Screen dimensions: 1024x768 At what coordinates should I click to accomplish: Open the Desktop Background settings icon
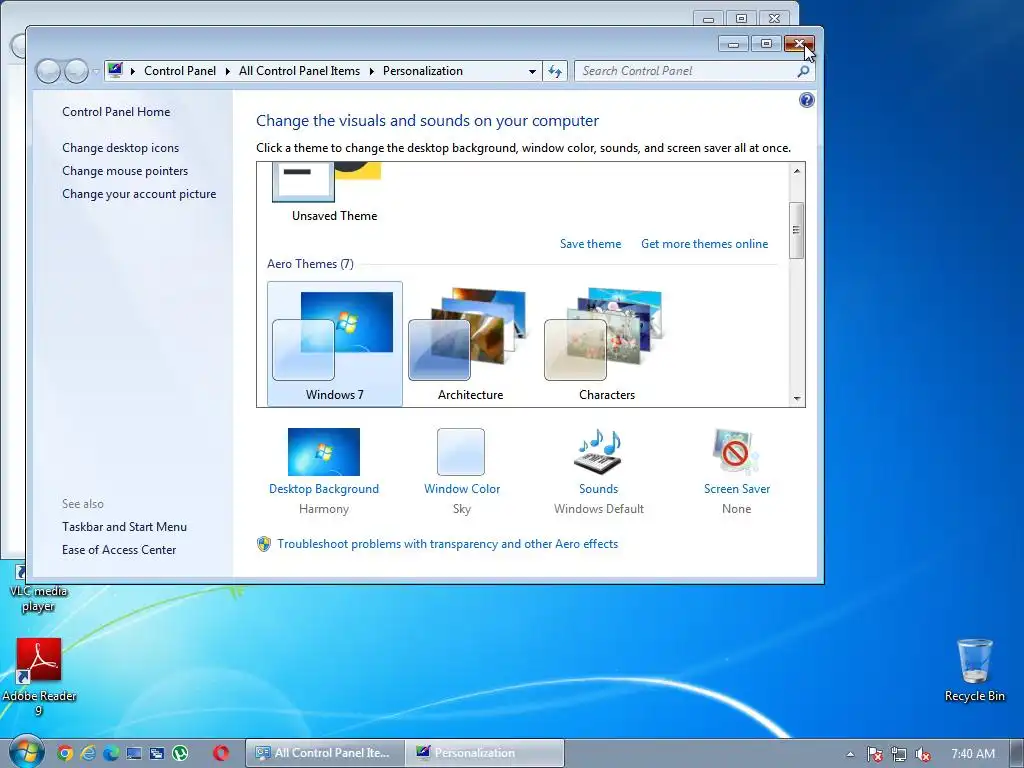[323, 451]
